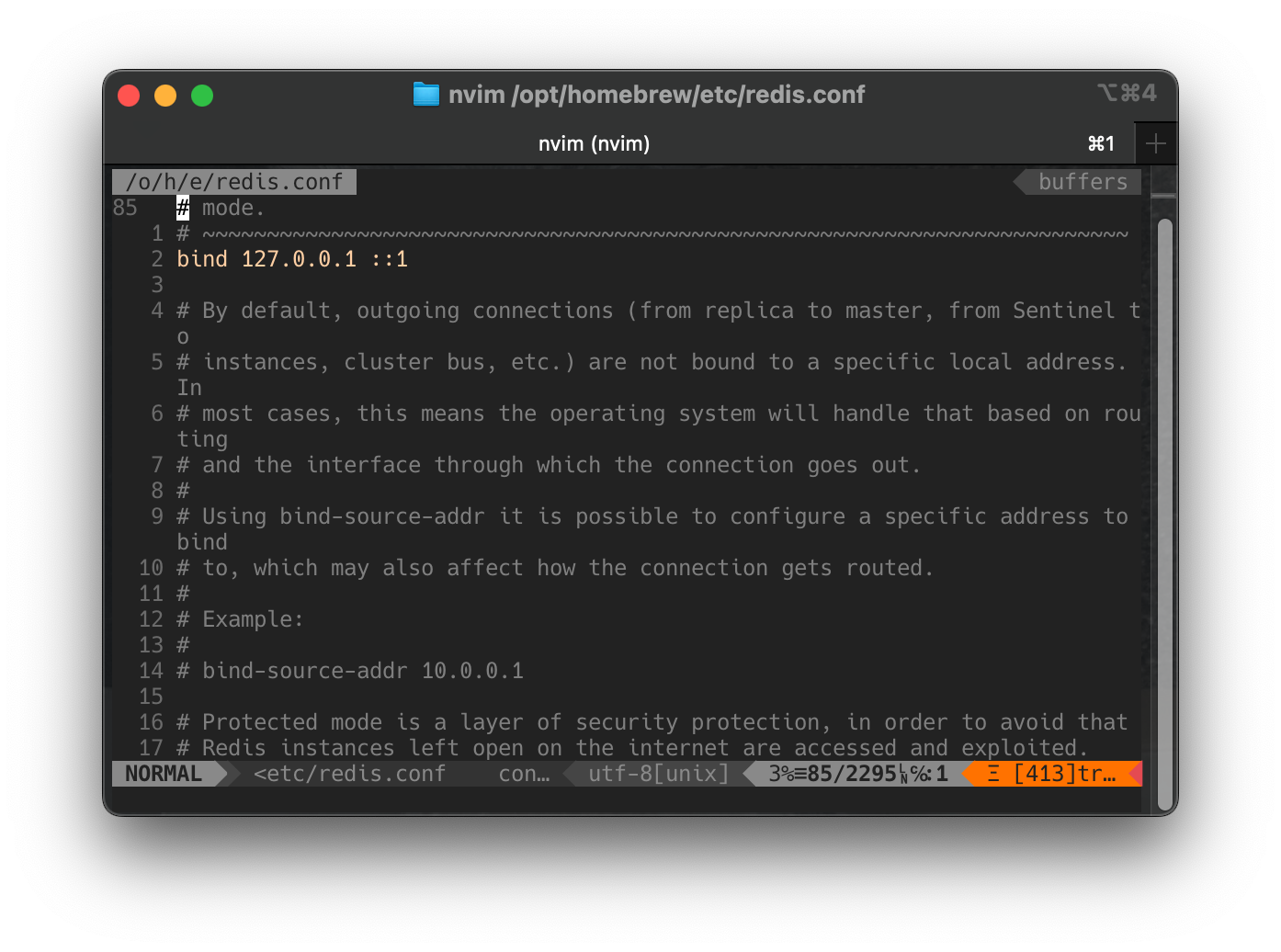
Task: Click the ⌘1 tab shortcut label
Action: click(1101, 143)
